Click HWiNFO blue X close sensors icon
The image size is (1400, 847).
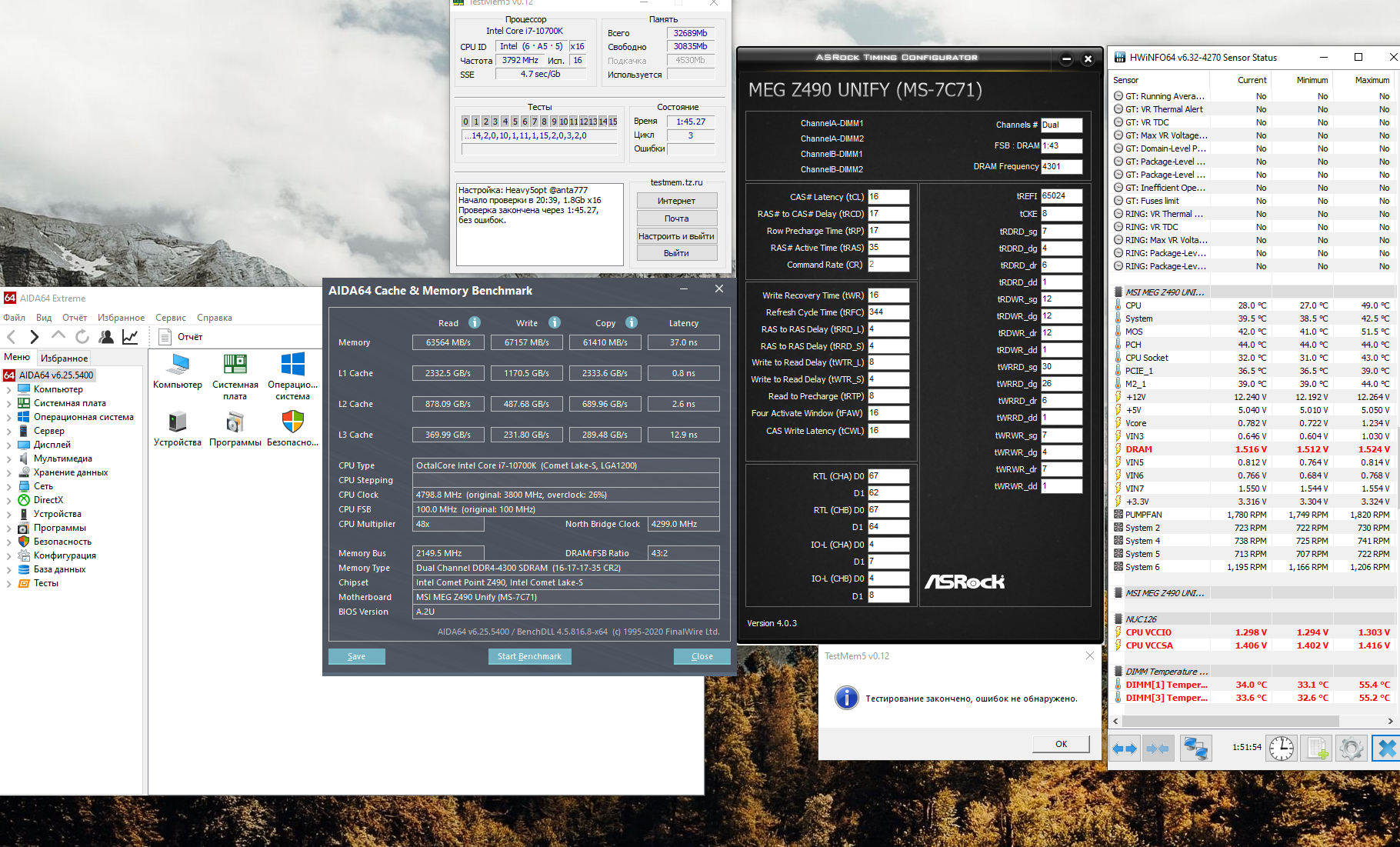click(x=1386, y=748)
